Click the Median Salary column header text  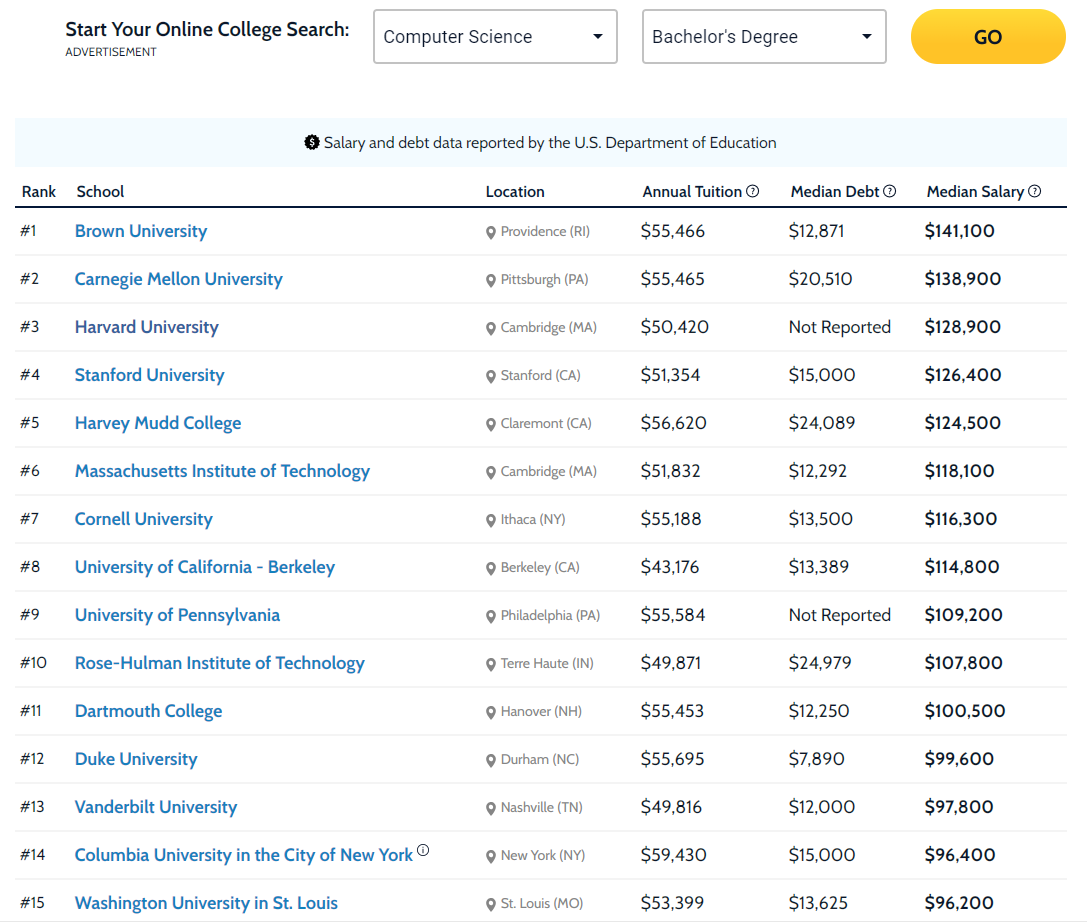click(x=975, y=191)
